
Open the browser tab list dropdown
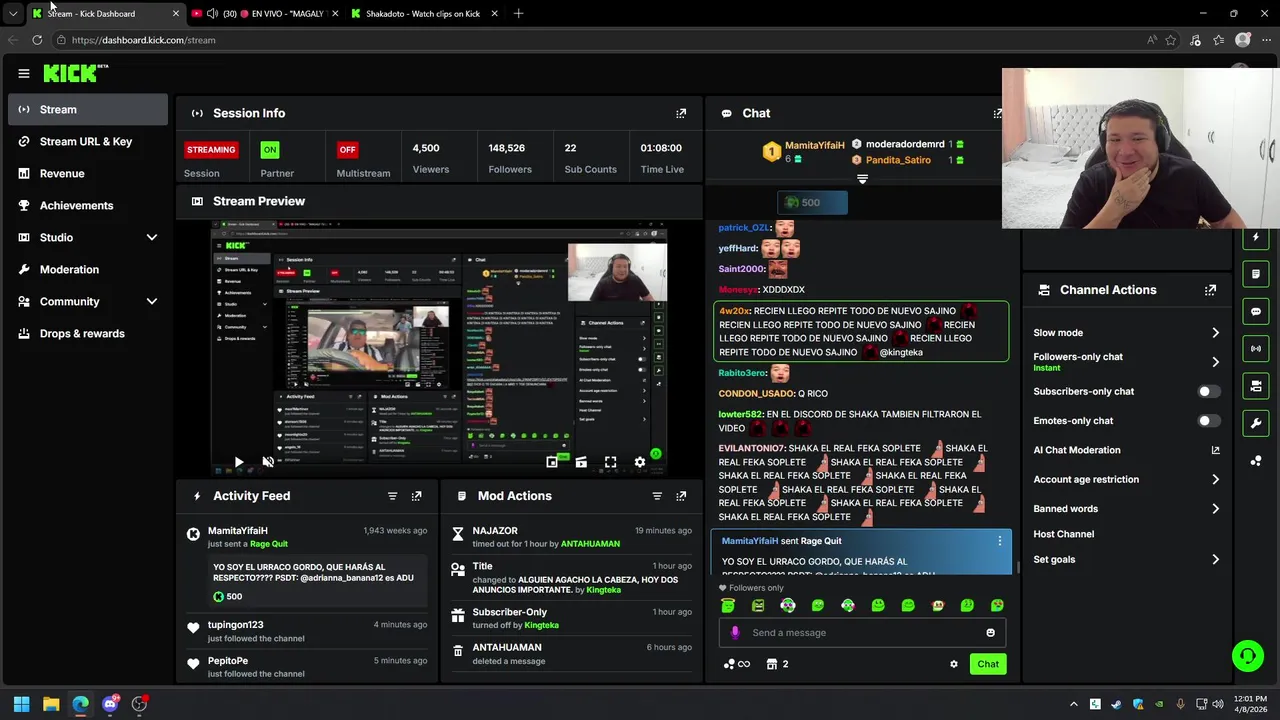[13, 14]
